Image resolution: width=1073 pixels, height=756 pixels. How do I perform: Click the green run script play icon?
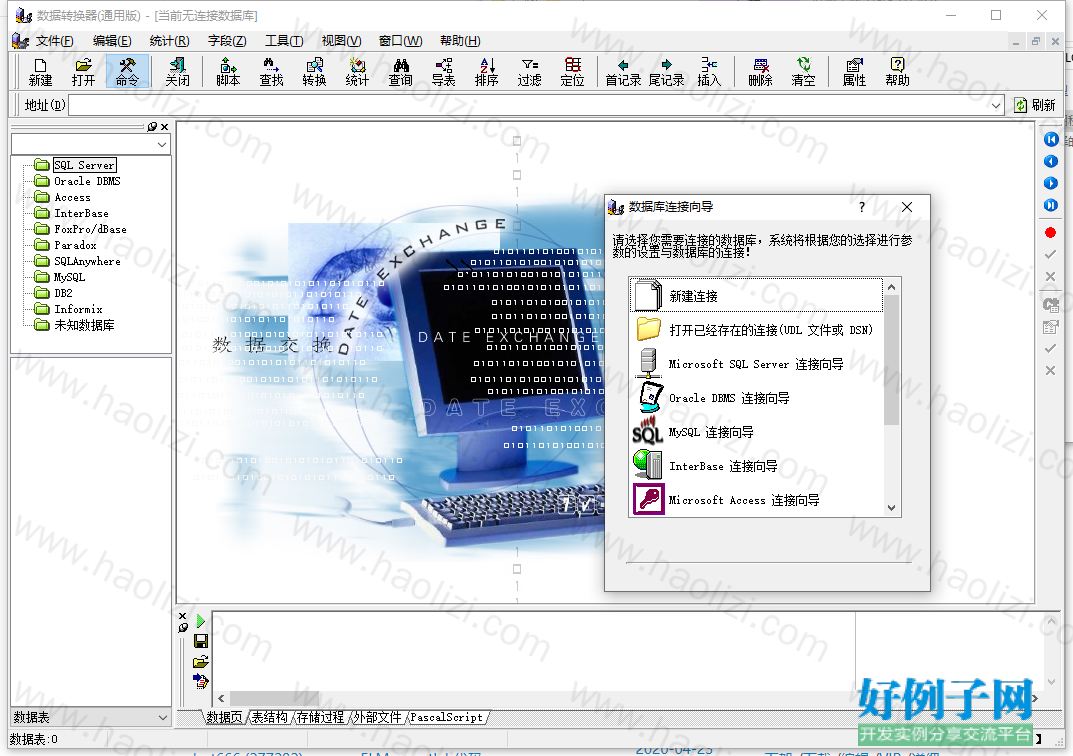point(201,621)
